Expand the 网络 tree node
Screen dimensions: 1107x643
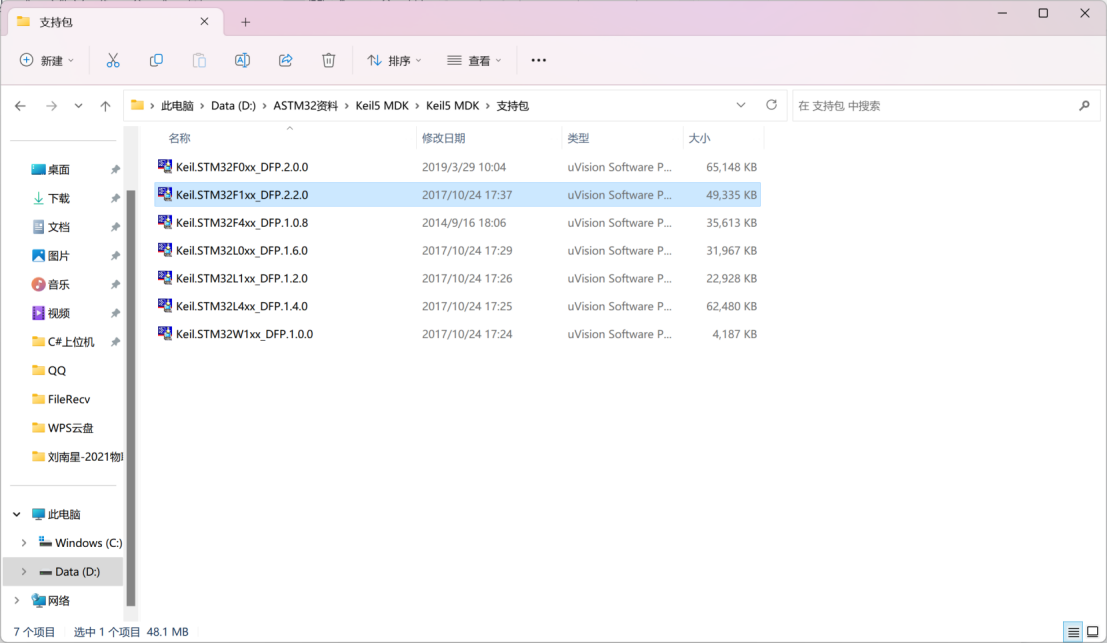(x=17, y=601)
